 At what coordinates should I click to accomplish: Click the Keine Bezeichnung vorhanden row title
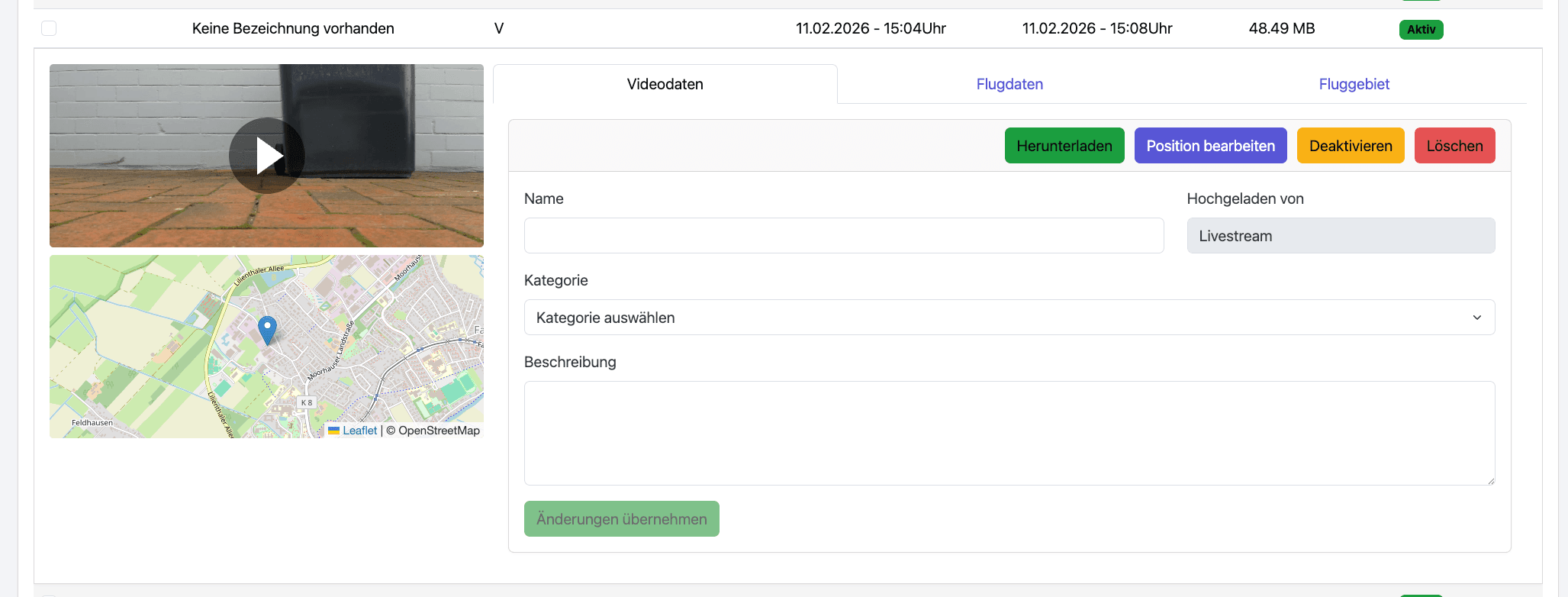click(x=293, y=28)
